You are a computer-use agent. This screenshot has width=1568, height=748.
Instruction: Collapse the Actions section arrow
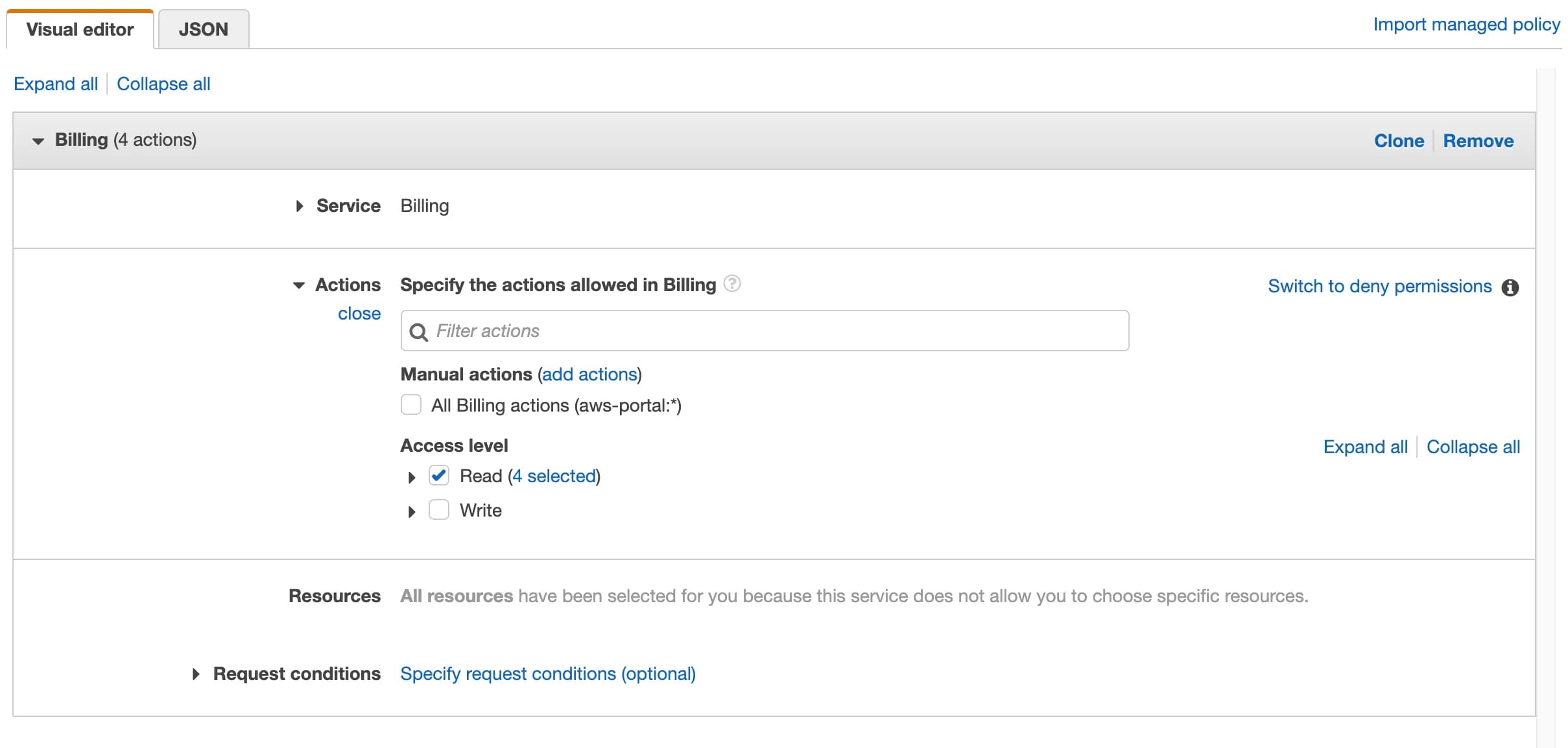[298, 285]
